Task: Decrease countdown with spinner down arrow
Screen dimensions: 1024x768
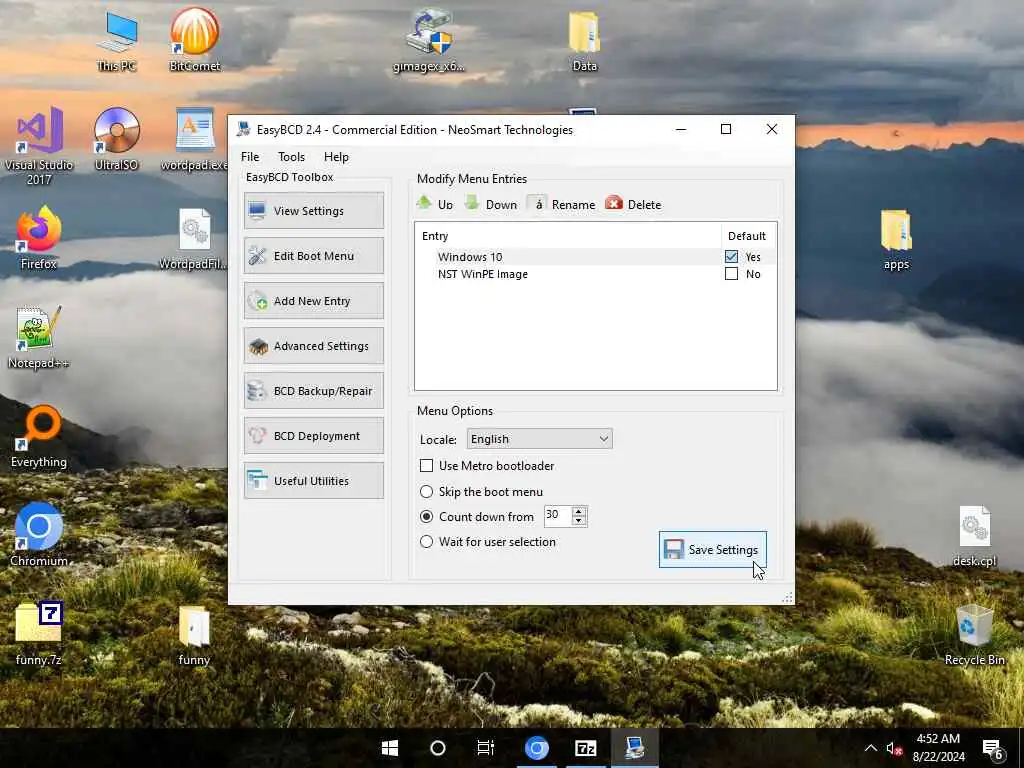Action: 579,521
